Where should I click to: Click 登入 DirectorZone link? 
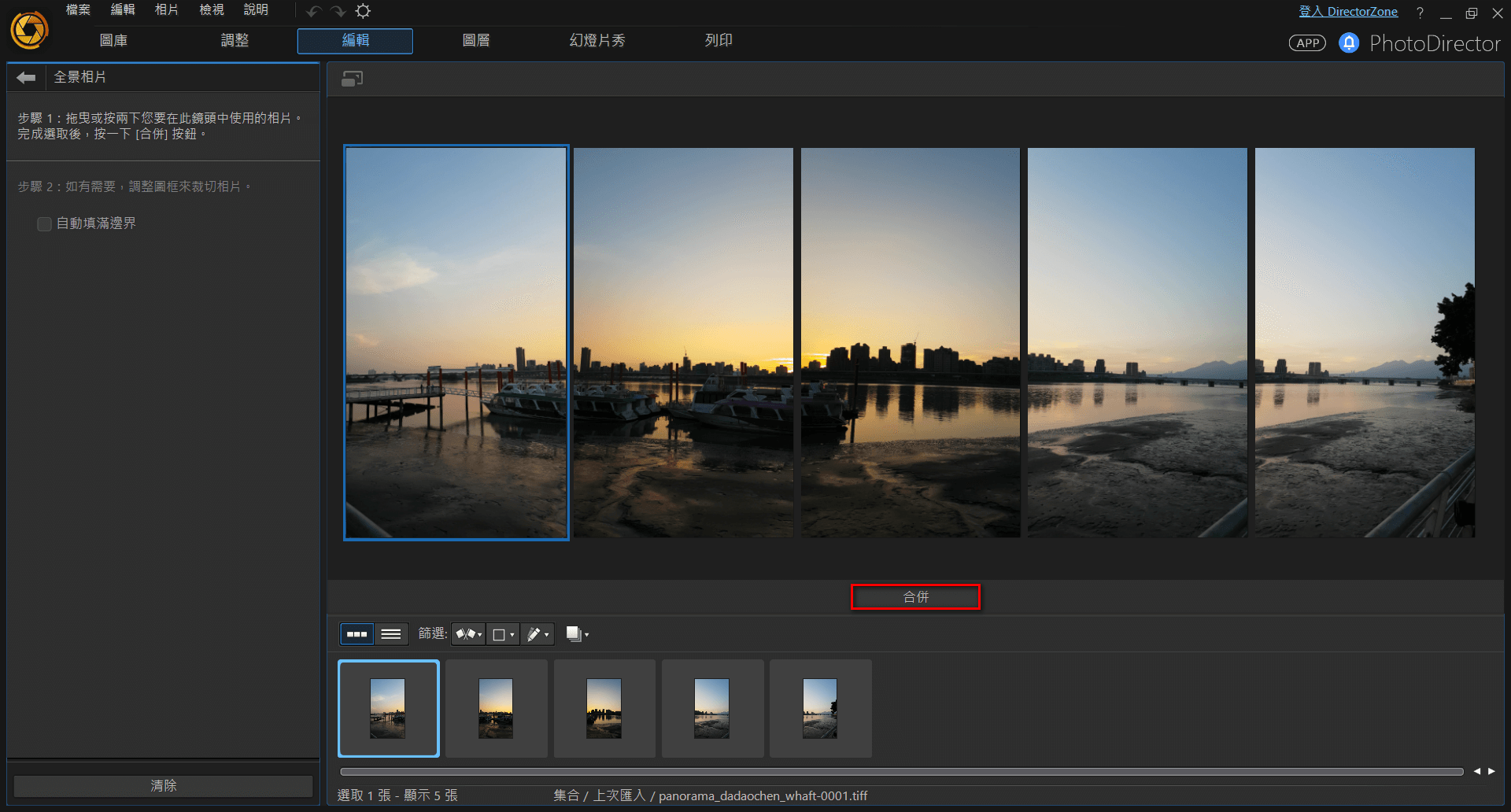click(x=1348, y=12)
